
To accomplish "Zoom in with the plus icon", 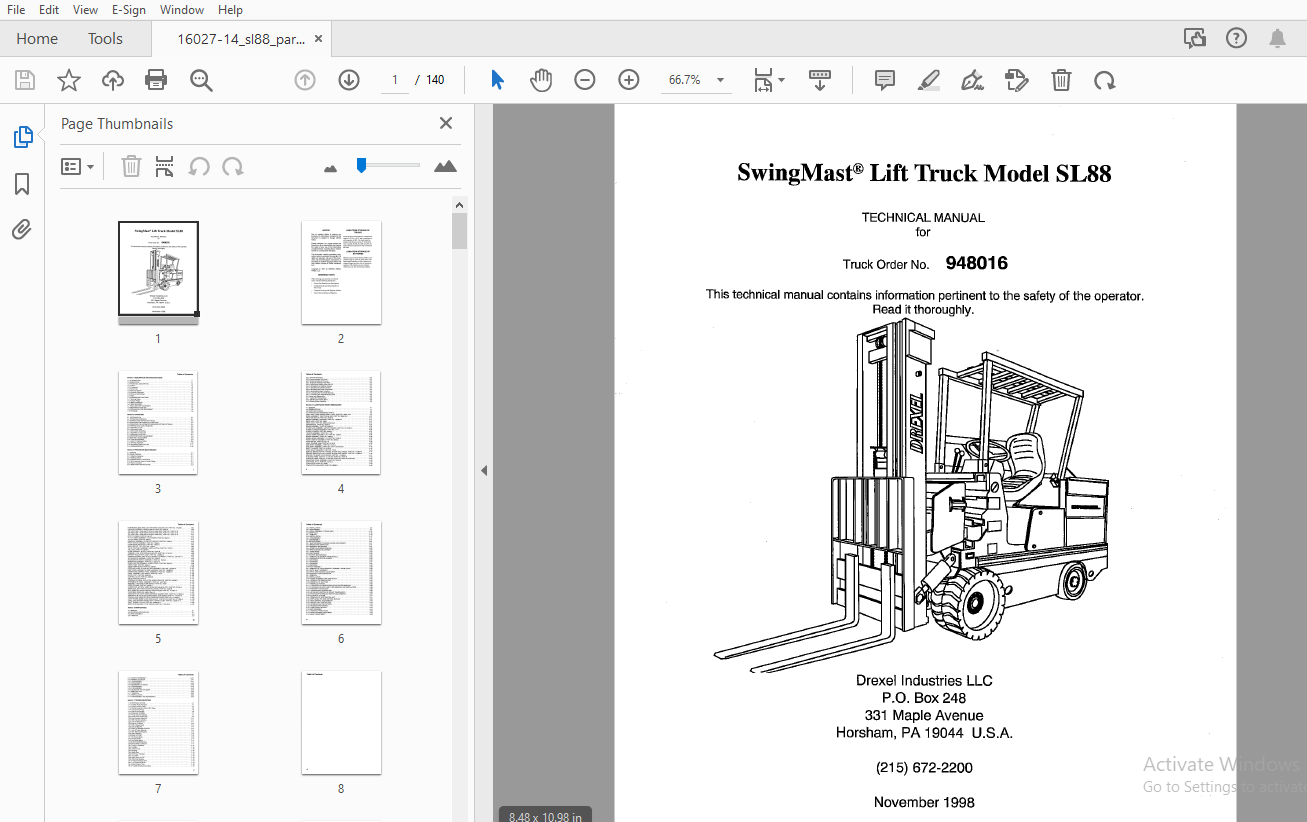I will click(x=629, y=80).
